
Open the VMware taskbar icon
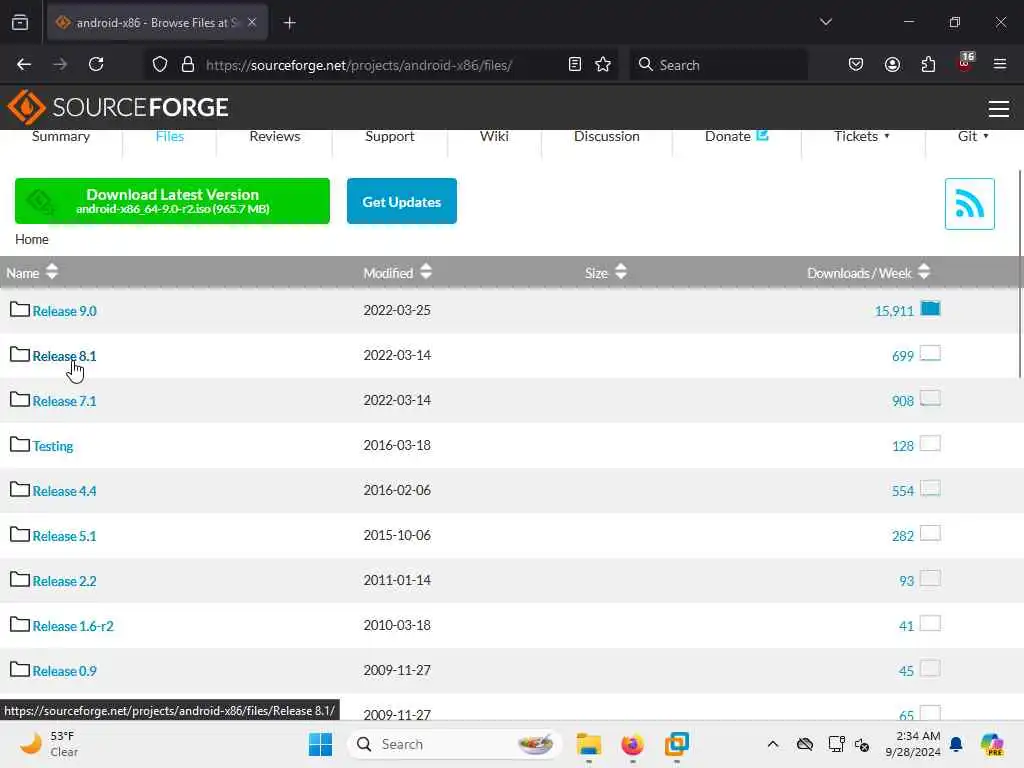click(x=677, y=744)
